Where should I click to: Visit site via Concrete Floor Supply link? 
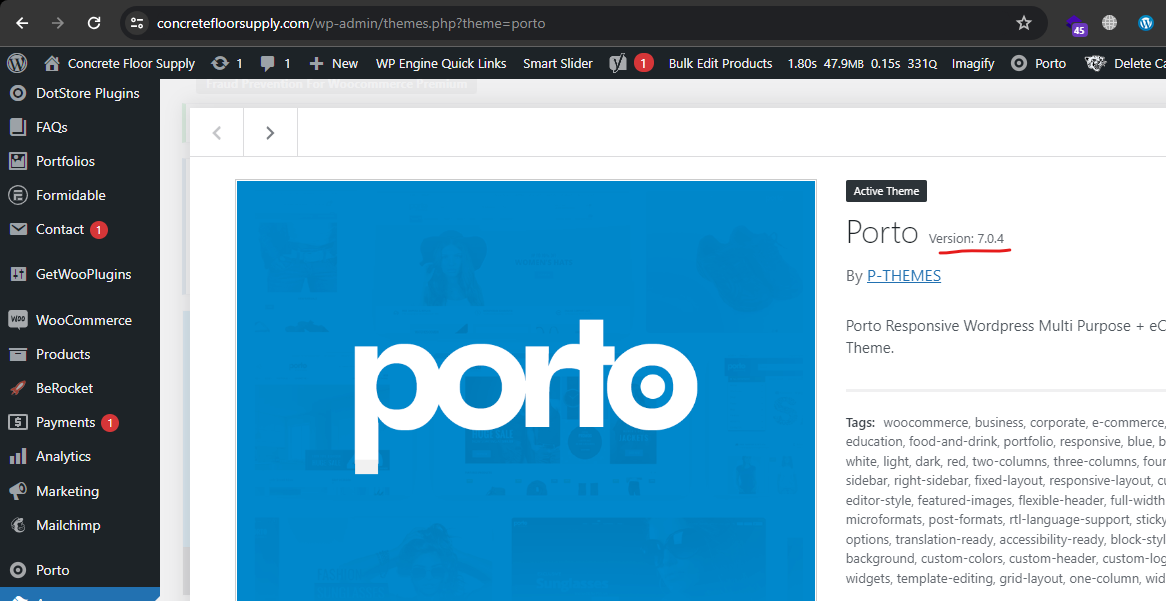[120, 63]
